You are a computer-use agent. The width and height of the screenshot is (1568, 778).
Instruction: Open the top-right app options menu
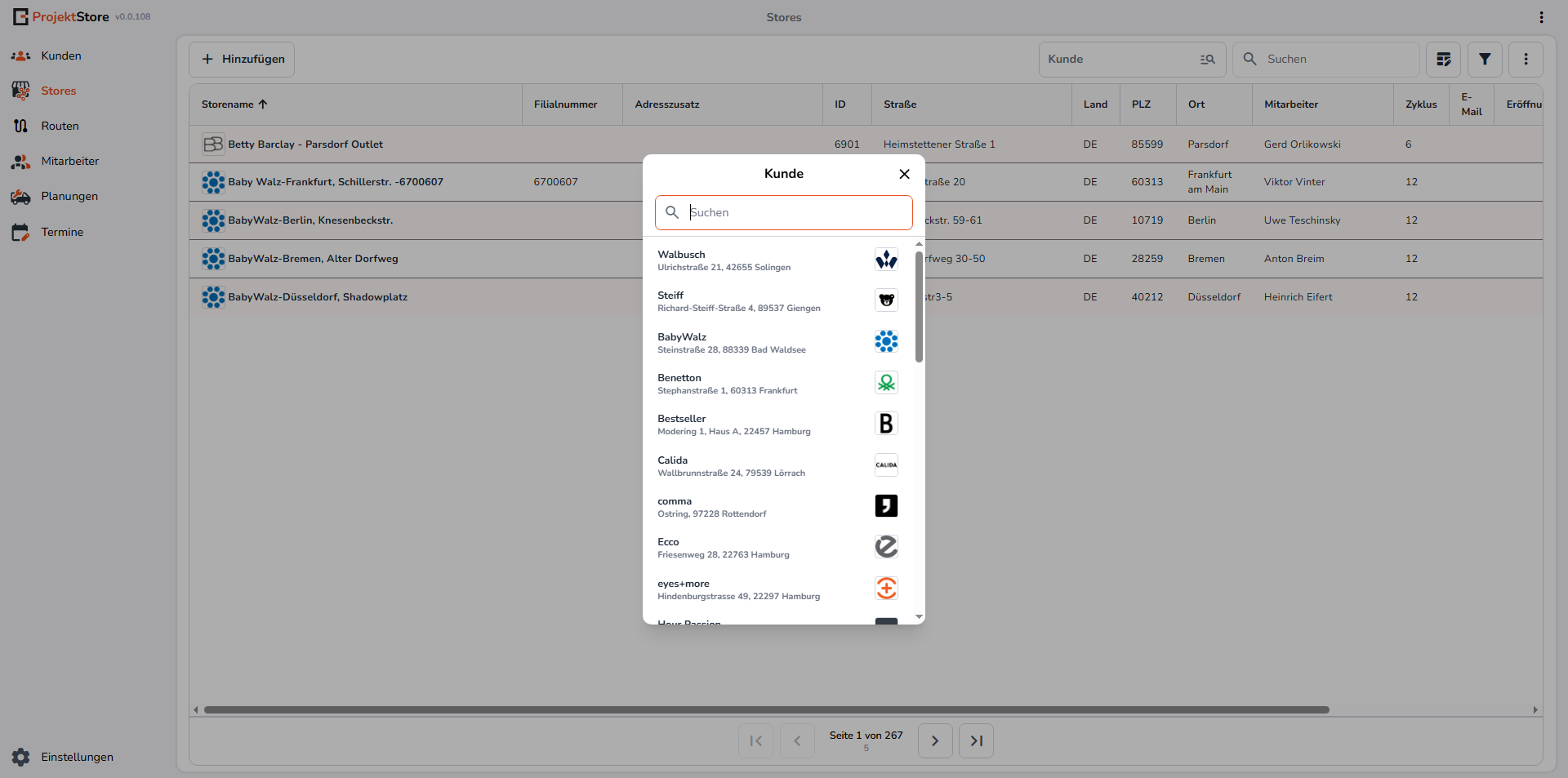pos(1541,17)
